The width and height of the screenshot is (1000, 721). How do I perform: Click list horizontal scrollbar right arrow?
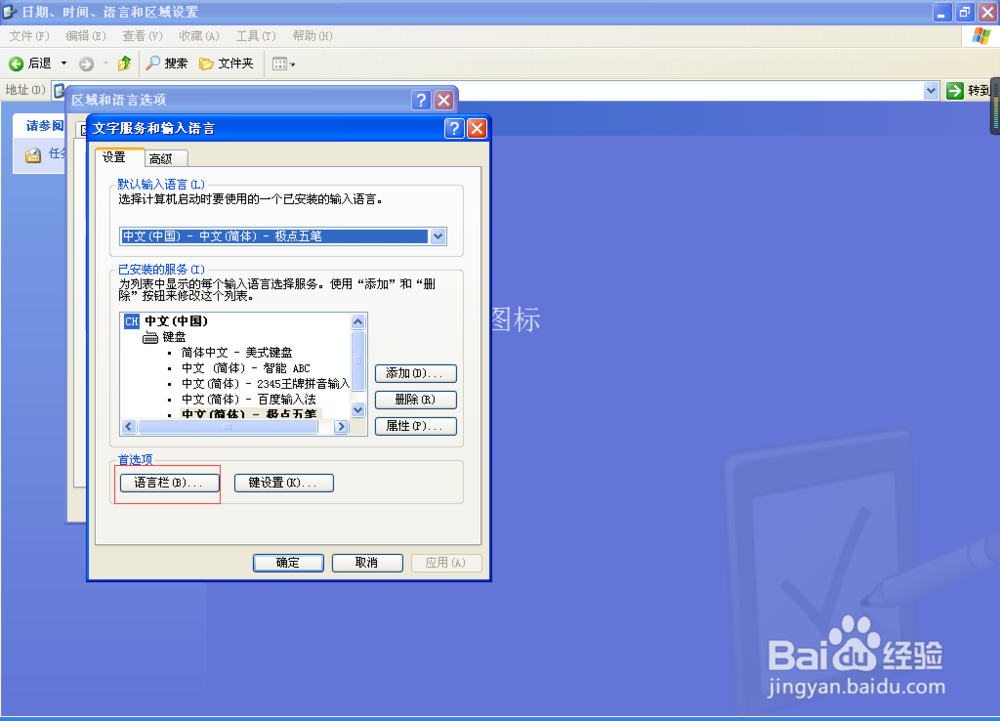click(x=341, y=426)
